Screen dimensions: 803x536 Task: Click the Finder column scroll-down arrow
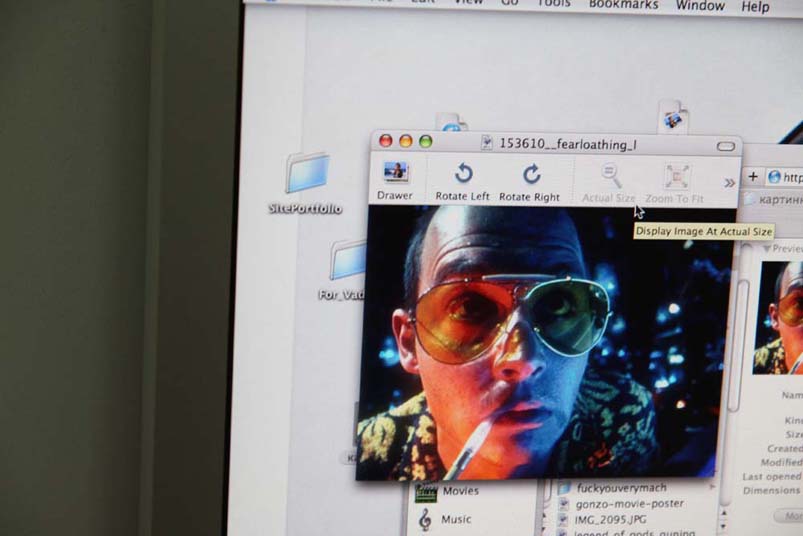[724, 526]
